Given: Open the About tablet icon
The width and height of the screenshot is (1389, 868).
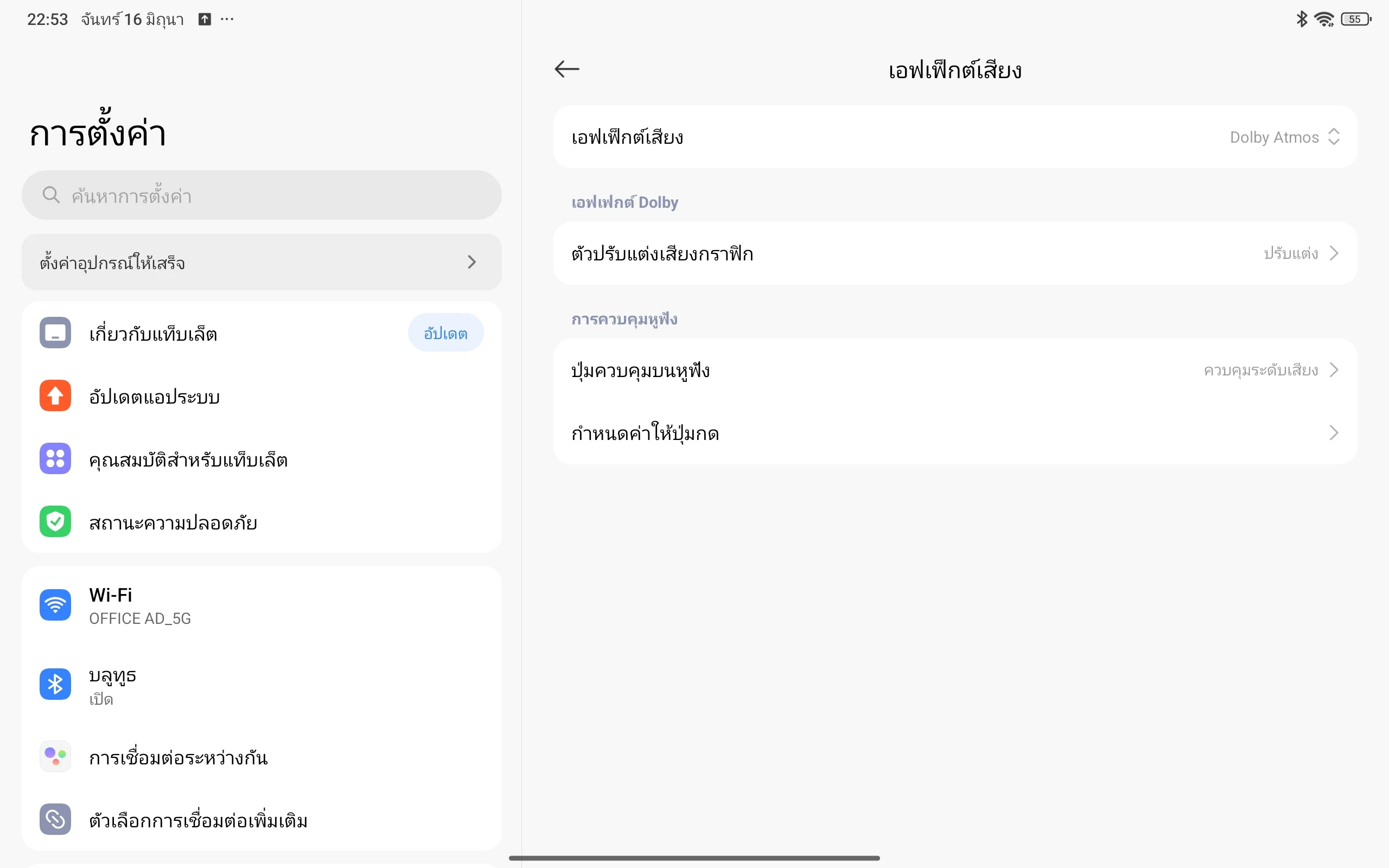Looking at the screenshot, I should [55, 333].
